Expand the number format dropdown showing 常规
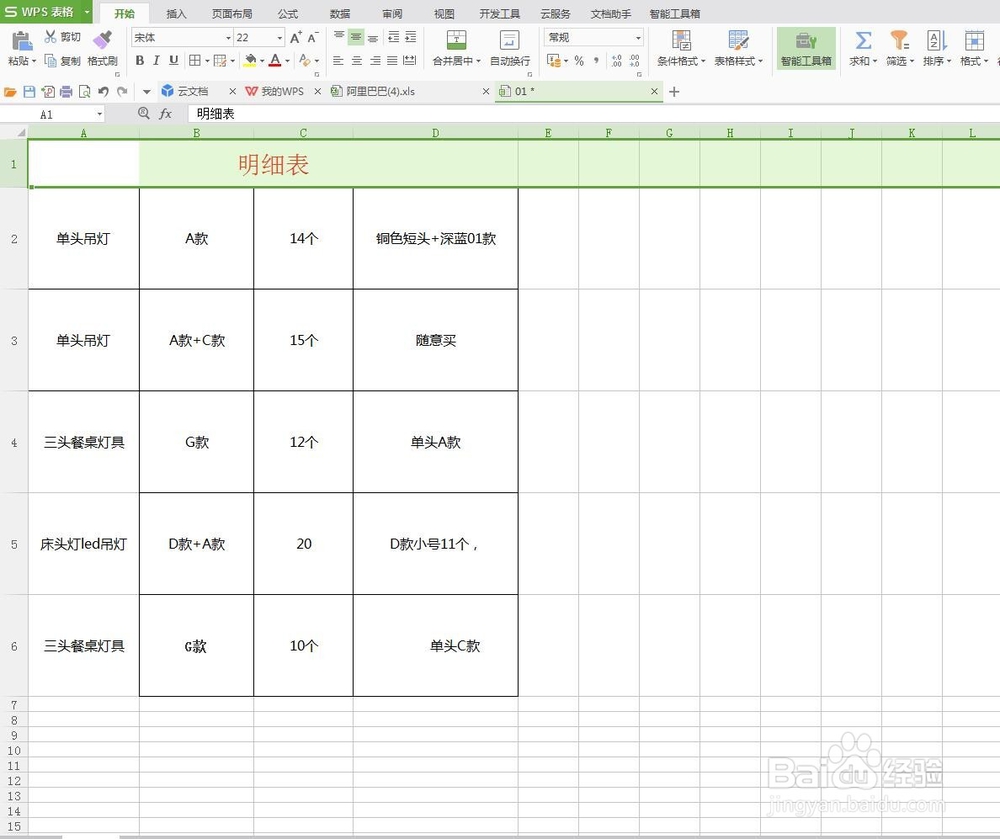The height and width of the screenshot is (839, 1000). tap(636, 37)
